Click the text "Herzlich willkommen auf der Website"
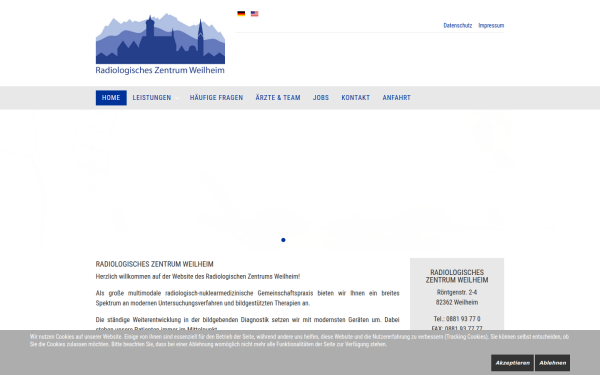 click(145, 276)
